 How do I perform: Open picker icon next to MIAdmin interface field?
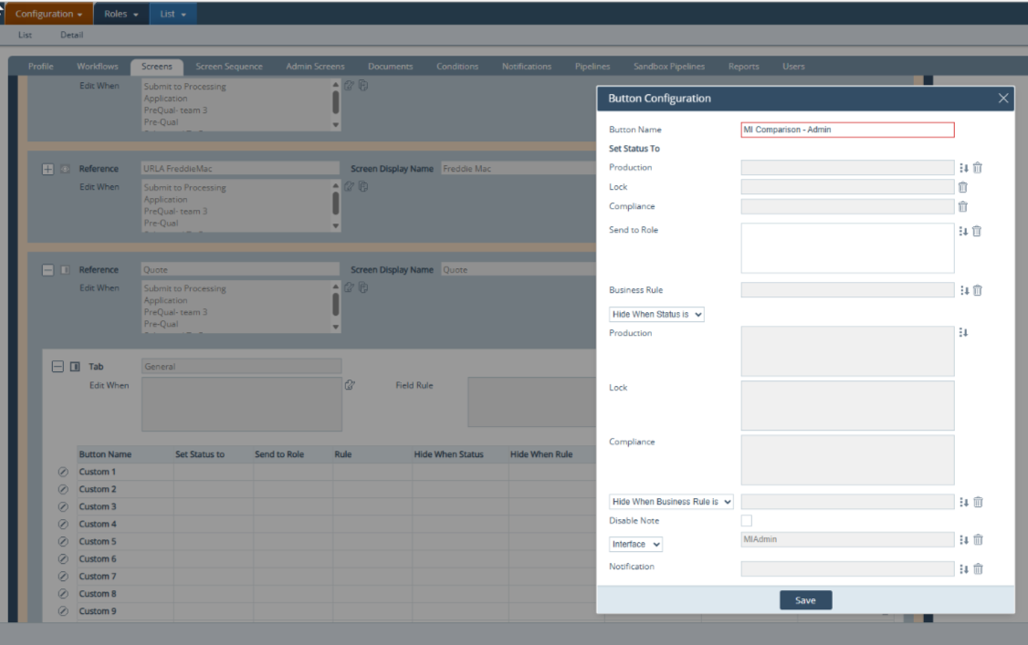pos(964,540)
